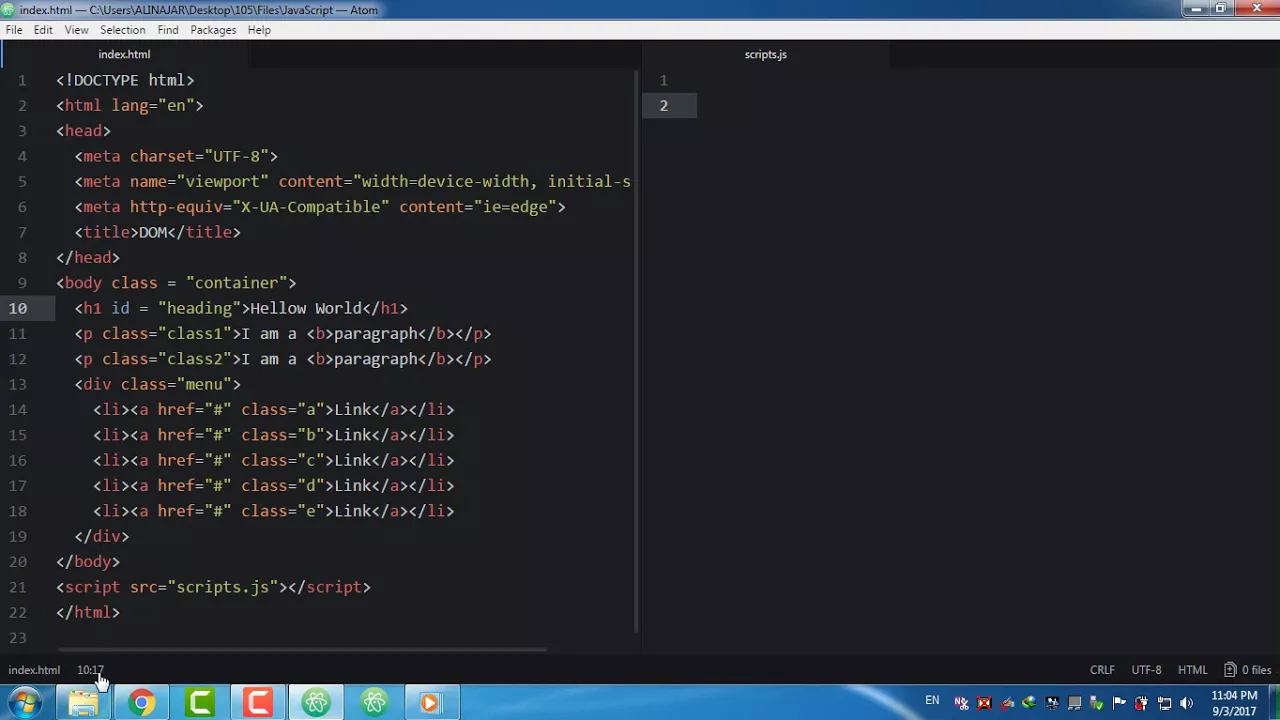Click the paragraph line with class="class2"
The image size is (1280, 720).
pyautogui.click(x=283, y=359)
